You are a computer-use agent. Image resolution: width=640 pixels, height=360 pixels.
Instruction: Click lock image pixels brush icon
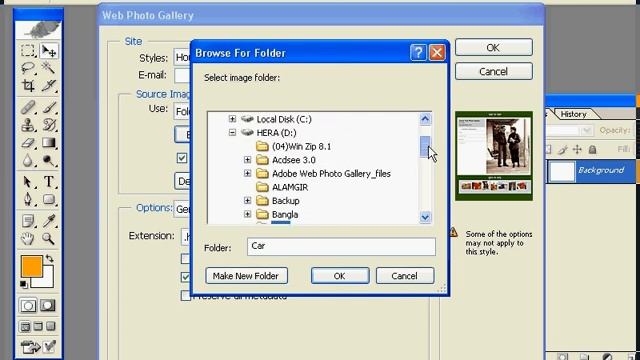(563, 149)
